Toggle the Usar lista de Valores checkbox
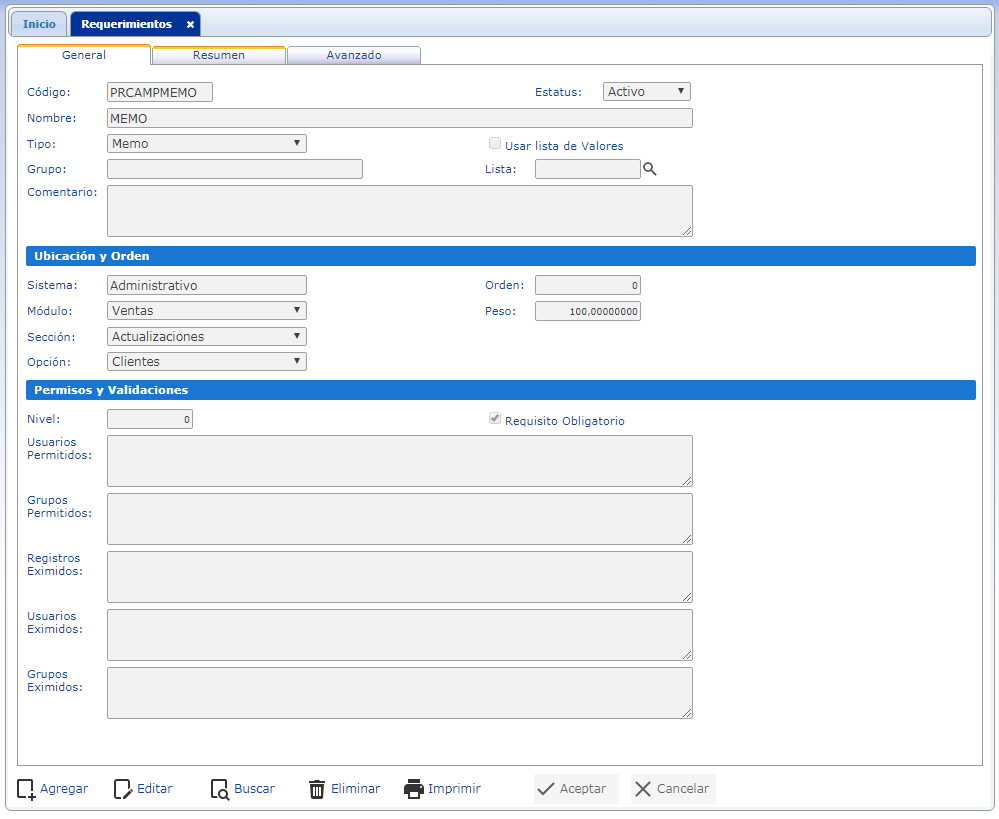The image size is (999, 819). 495,144
